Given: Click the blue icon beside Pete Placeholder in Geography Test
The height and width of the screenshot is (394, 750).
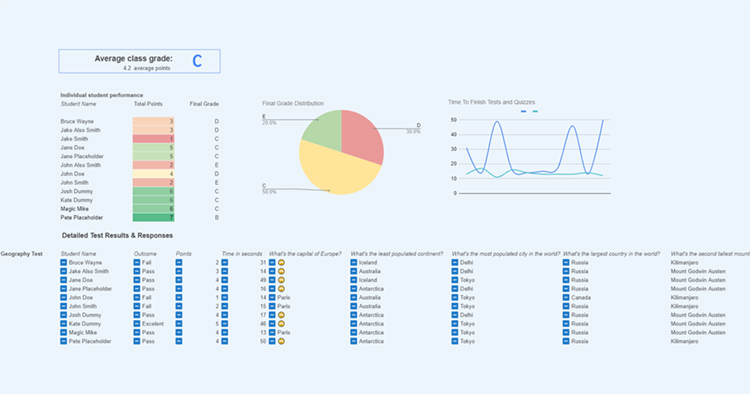Looking at the screenshot, I should coord(64,341).
